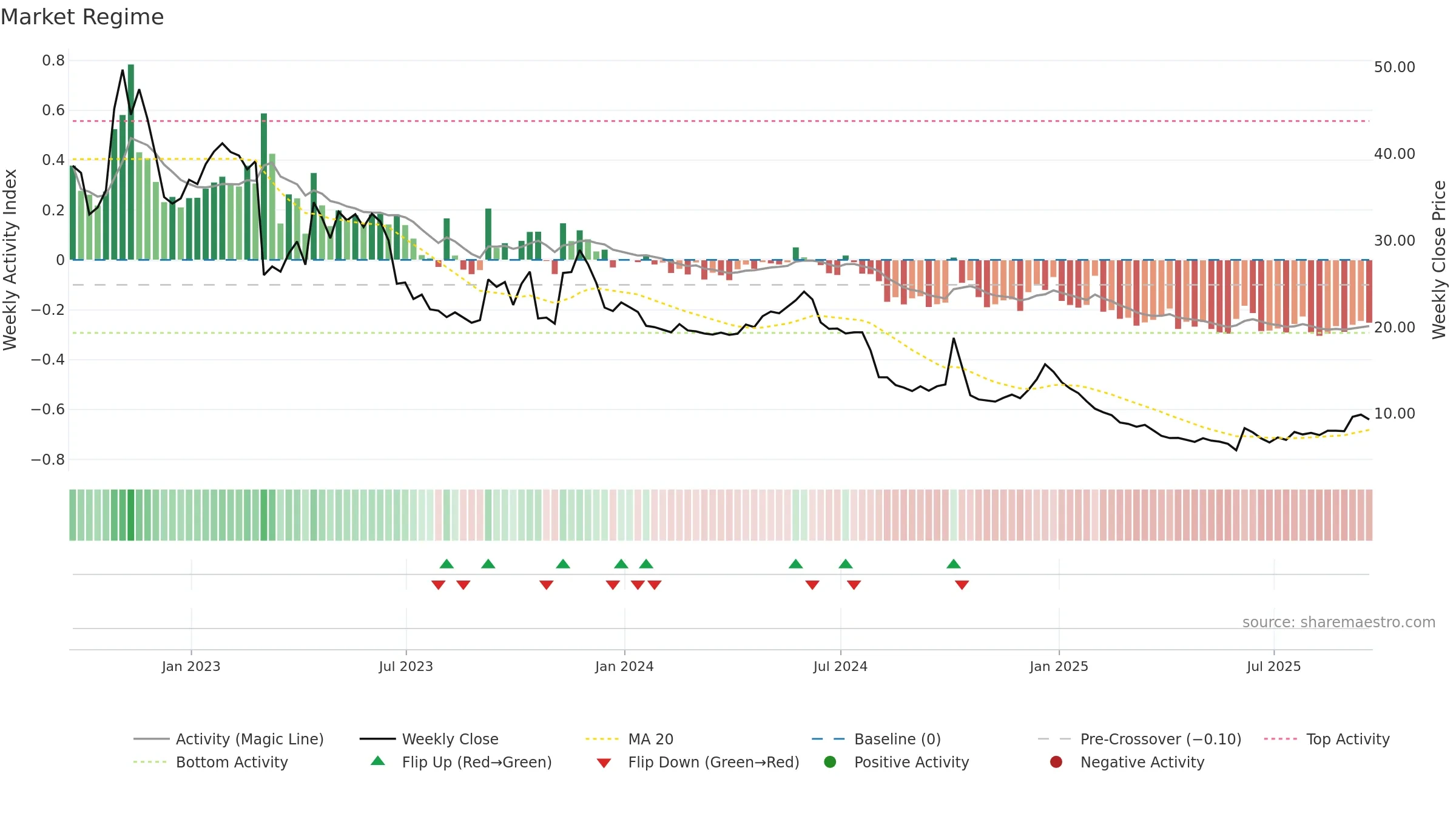Viewport: 1456px width, 819px height.
Task: Click the first flip-down marker after Jul 2023
Action: click(439, 585)
